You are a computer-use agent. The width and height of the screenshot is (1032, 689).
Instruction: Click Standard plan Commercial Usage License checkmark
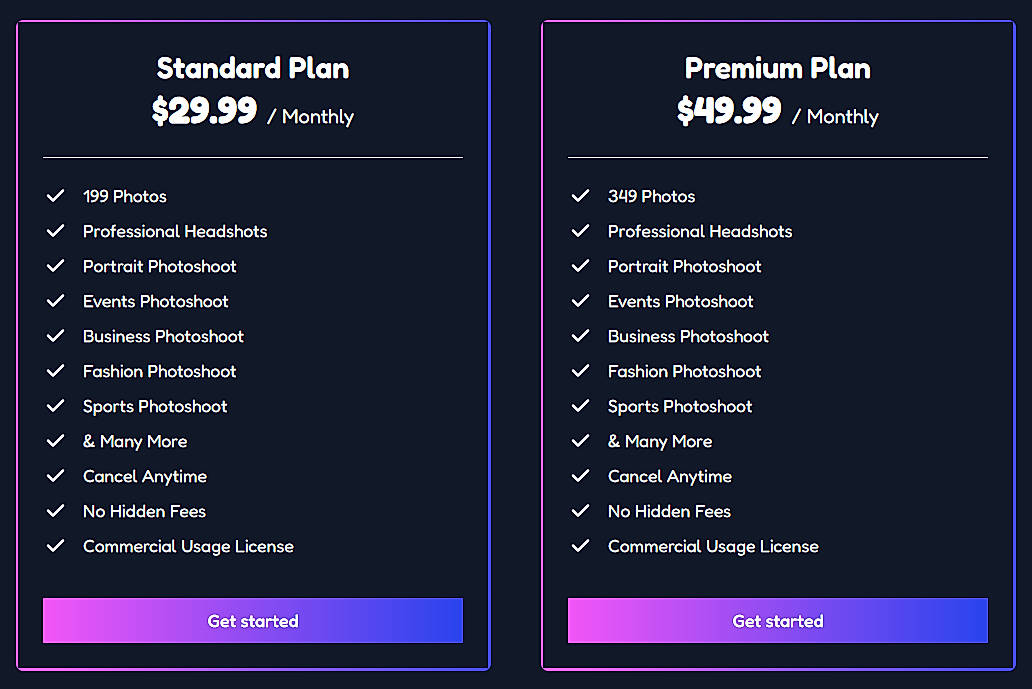(55, 546)
